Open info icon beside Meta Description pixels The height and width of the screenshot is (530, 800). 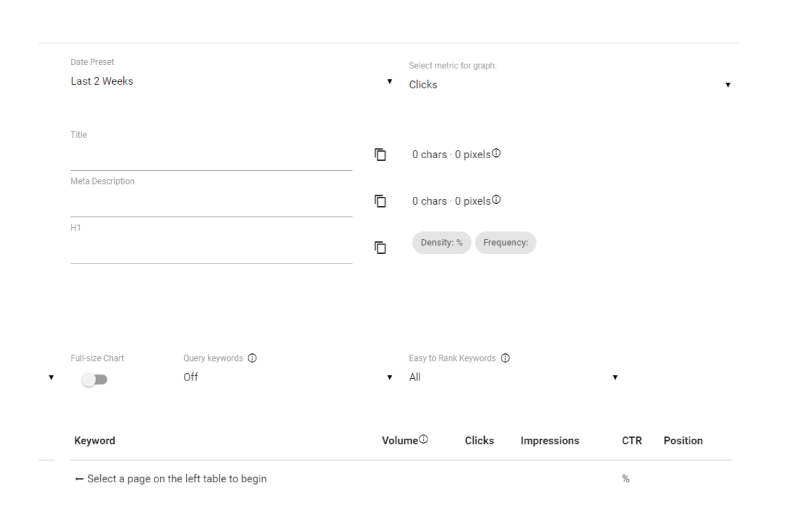pos(496,199)
